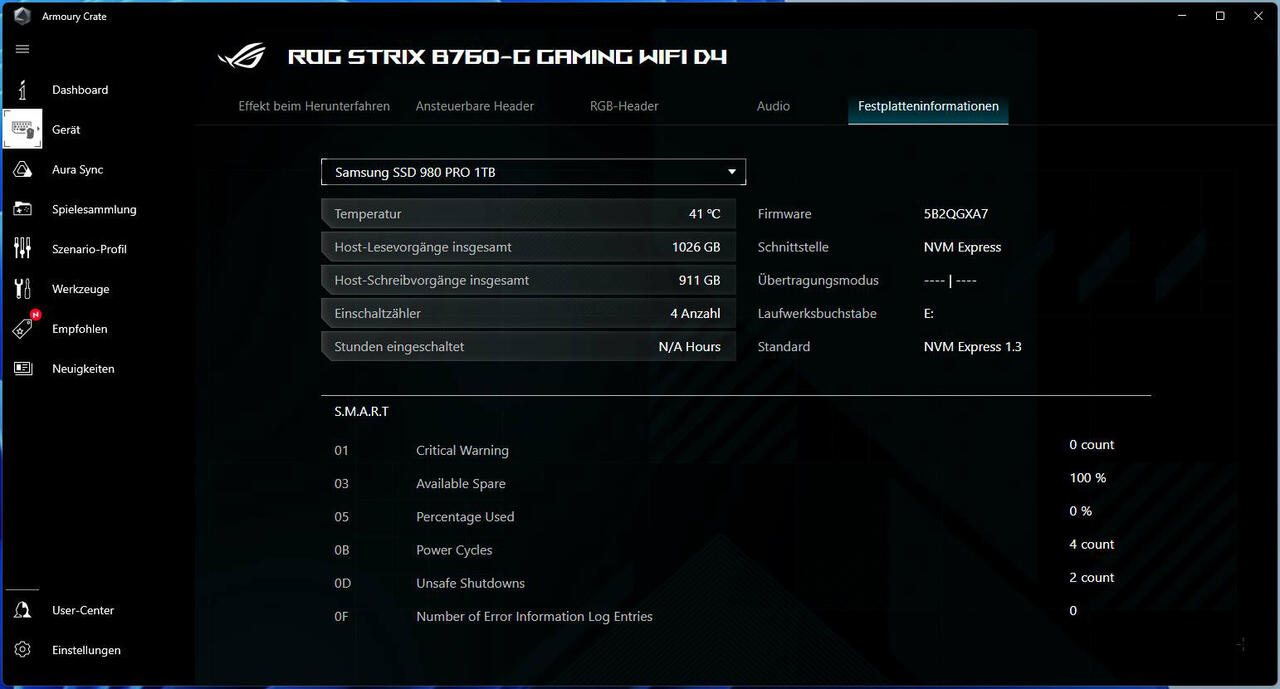Open the Werkzeuge label

point(81,289)
